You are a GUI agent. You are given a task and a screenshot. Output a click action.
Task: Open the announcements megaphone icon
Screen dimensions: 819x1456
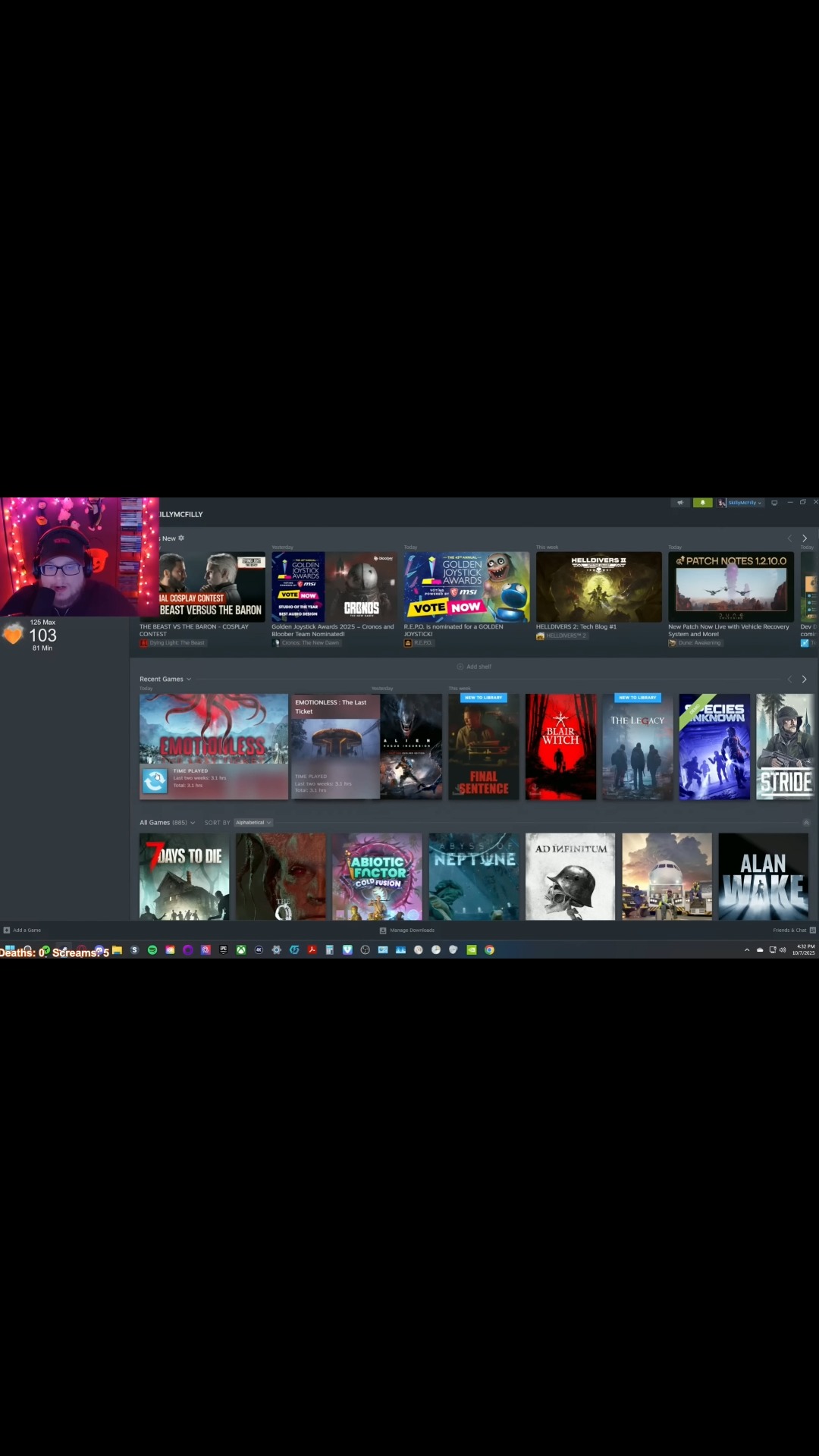click(x=680, y=503)
